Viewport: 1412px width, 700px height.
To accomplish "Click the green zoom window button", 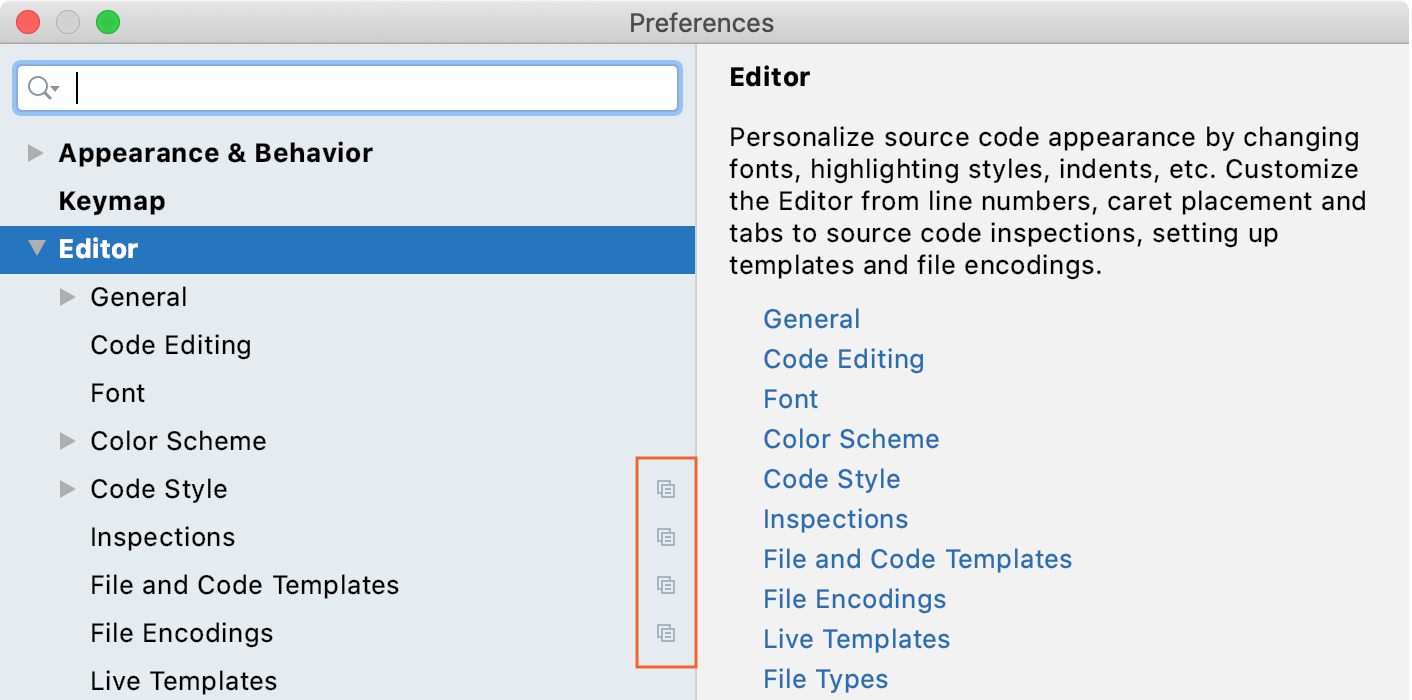I will click(x=108, y=22).
